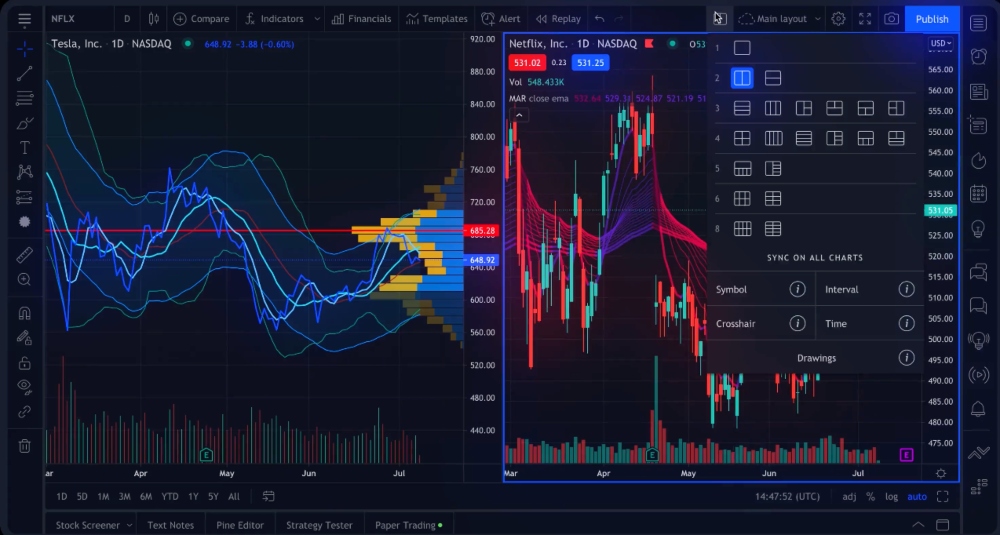
Task: Select the 1D time range
Action: point(62,496)
